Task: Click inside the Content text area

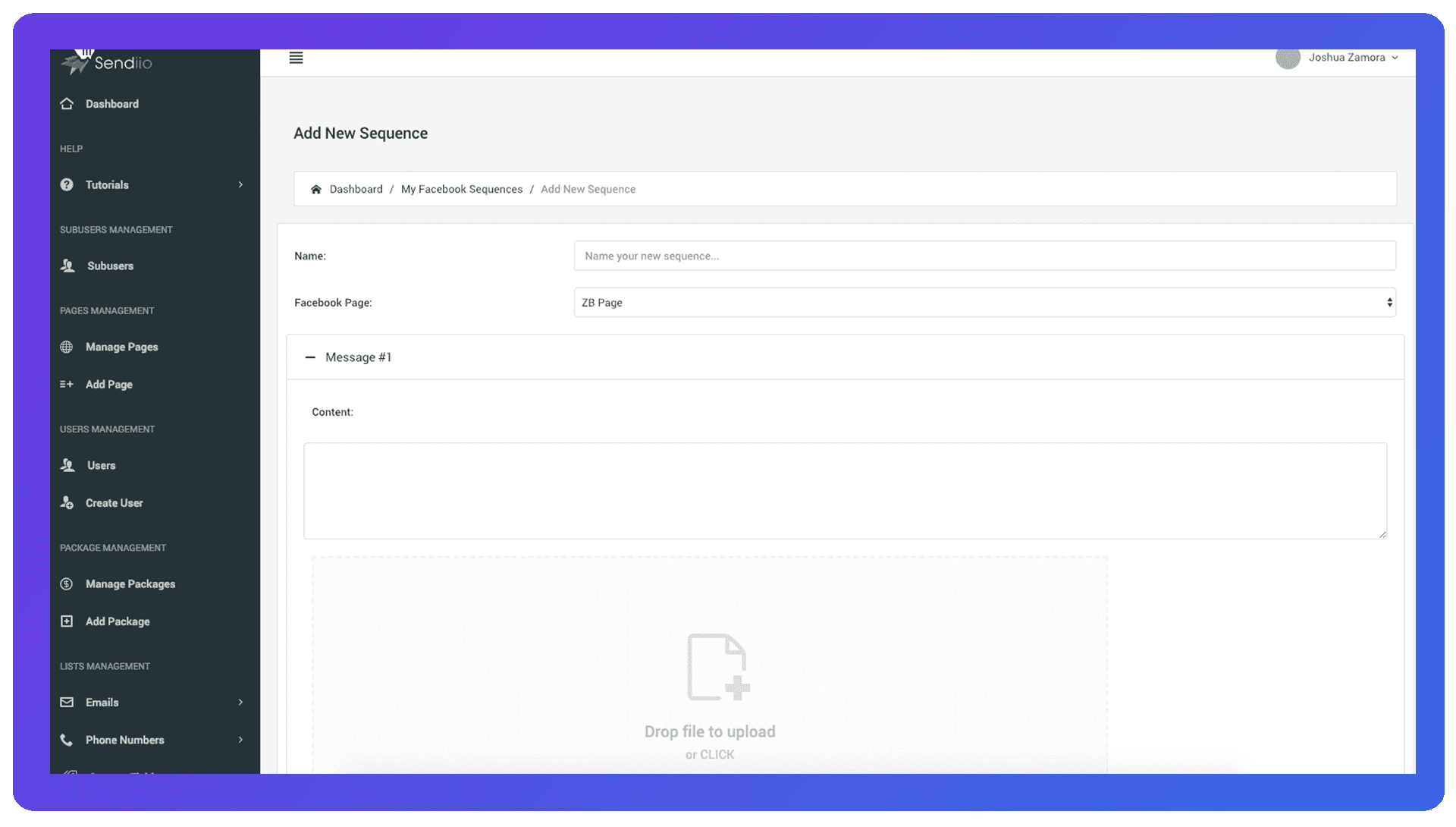Action: pos(845,491)
